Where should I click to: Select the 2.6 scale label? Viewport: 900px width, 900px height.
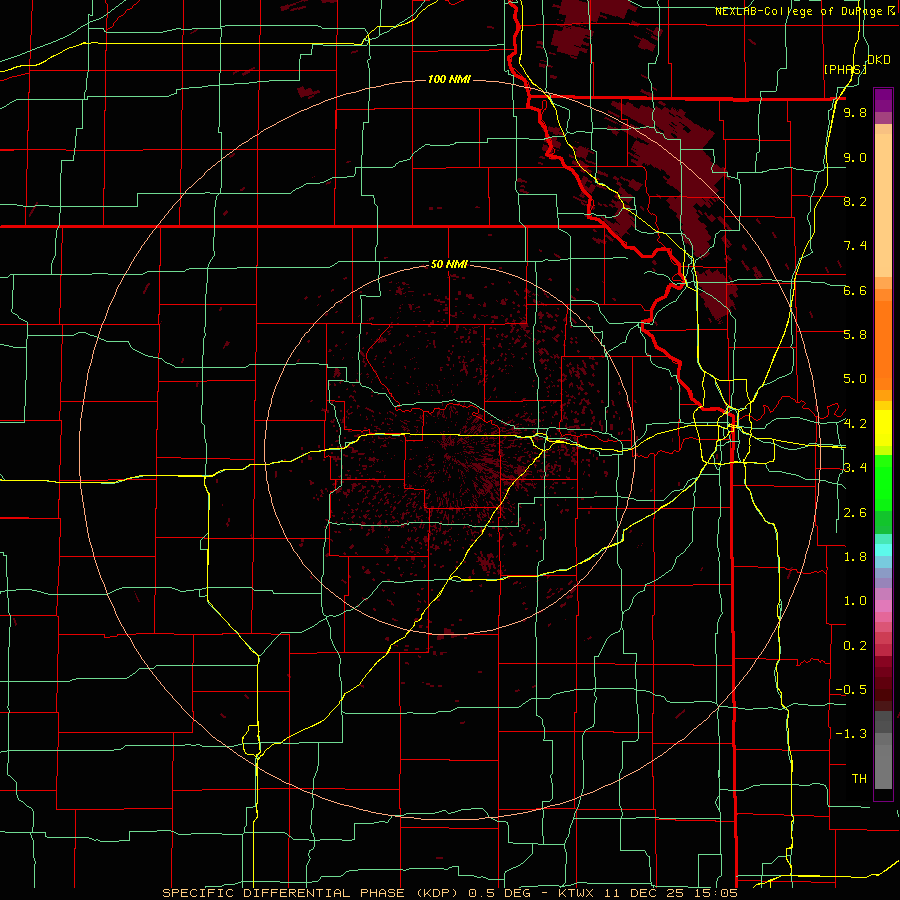coord(855,513)
